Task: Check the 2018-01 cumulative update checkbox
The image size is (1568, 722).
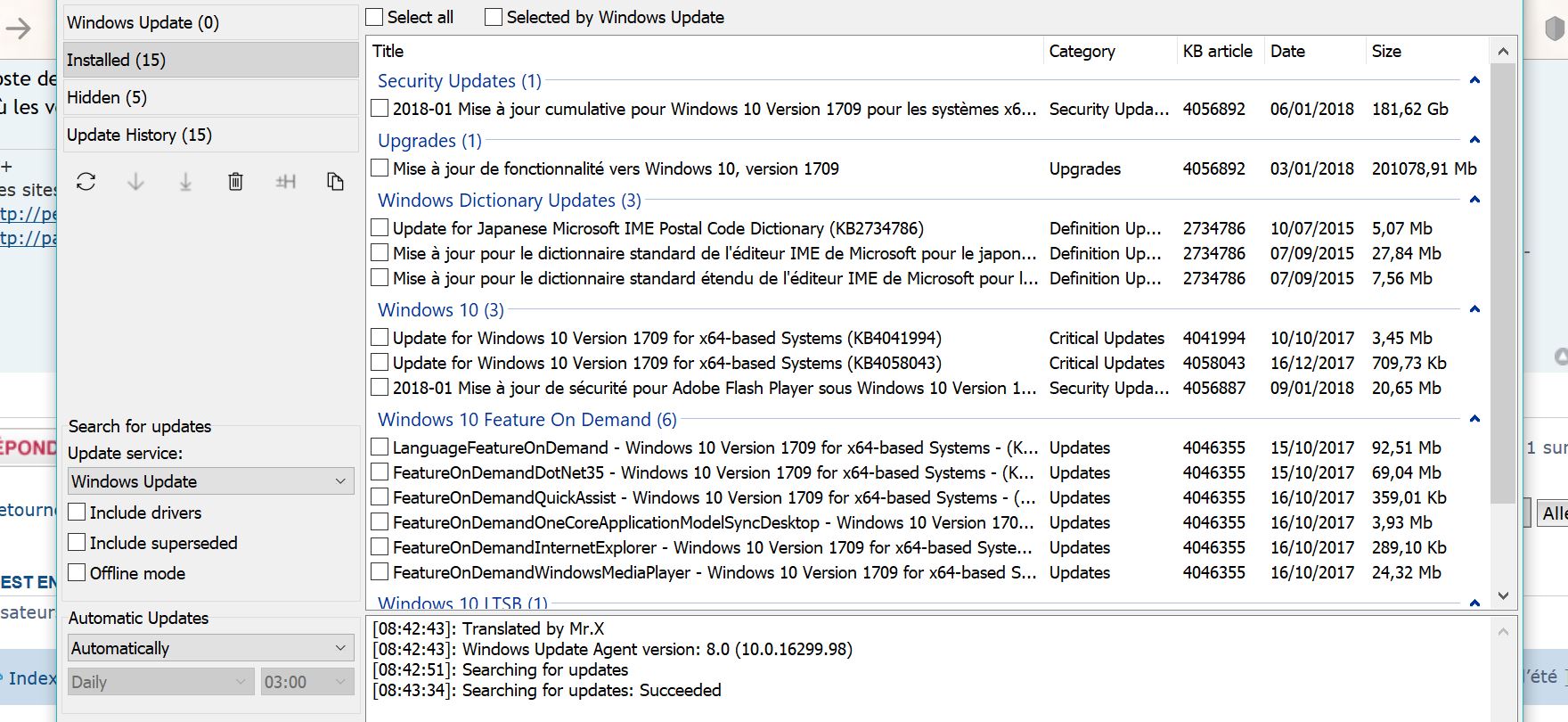Action: [x=380, y=109]
